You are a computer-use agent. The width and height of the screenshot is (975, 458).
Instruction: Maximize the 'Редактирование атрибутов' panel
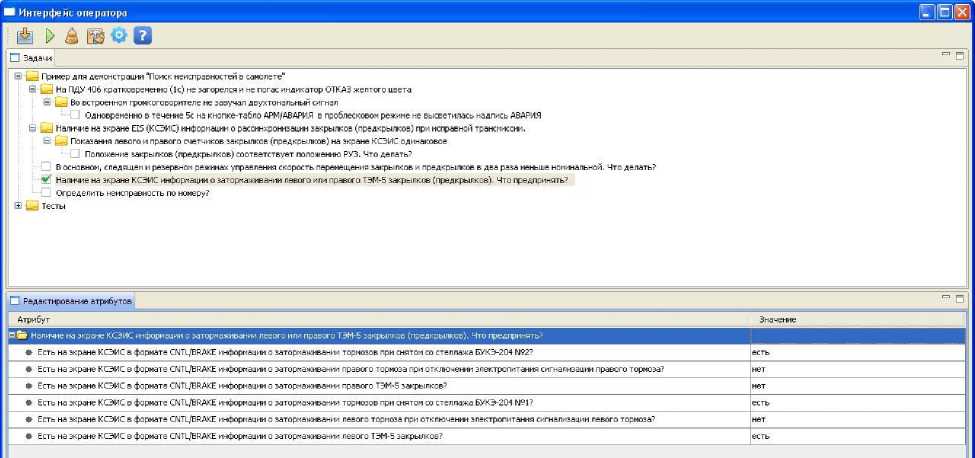click(960, 298)
